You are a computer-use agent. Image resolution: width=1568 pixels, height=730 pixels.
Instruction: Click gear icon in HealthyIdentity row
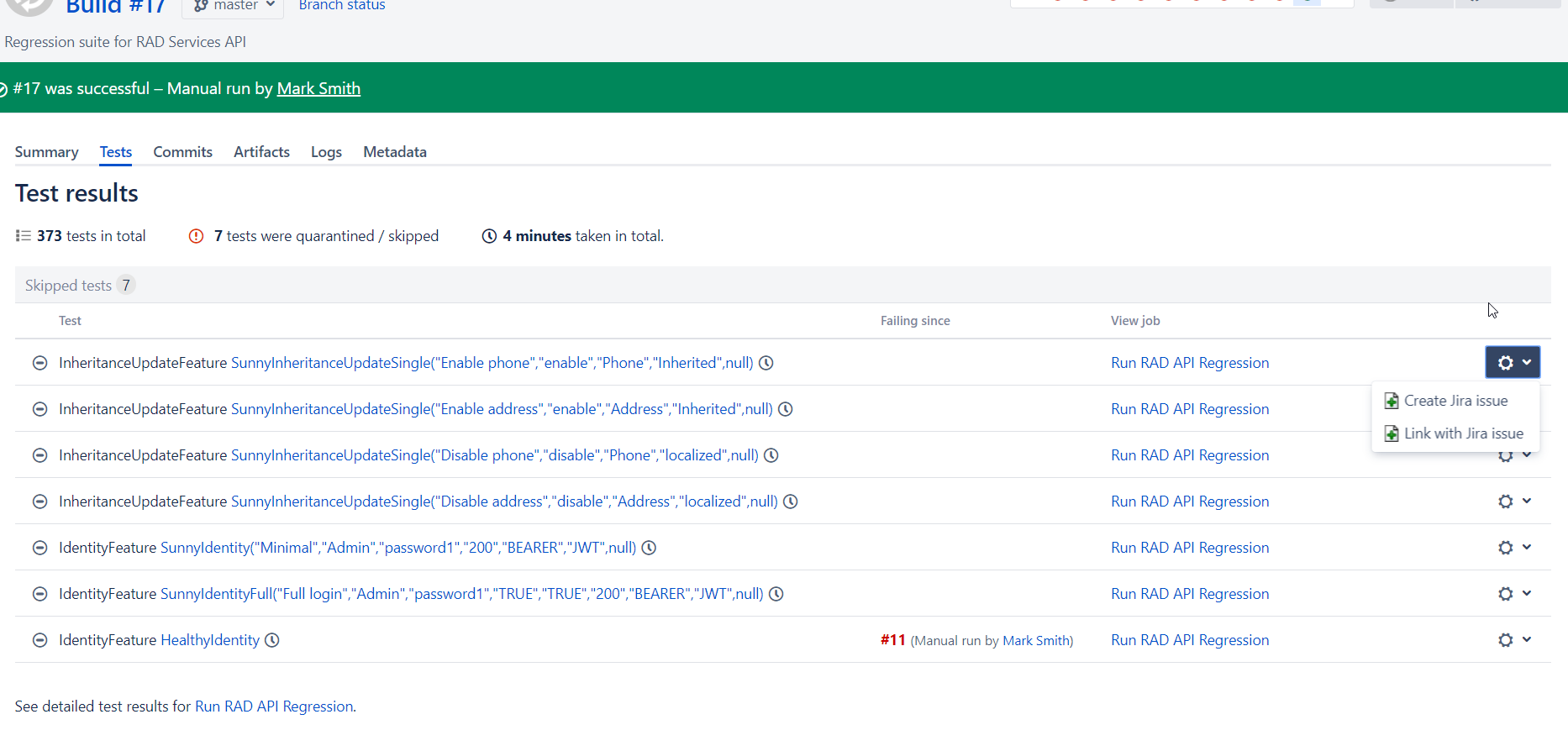pos(1506,640)
